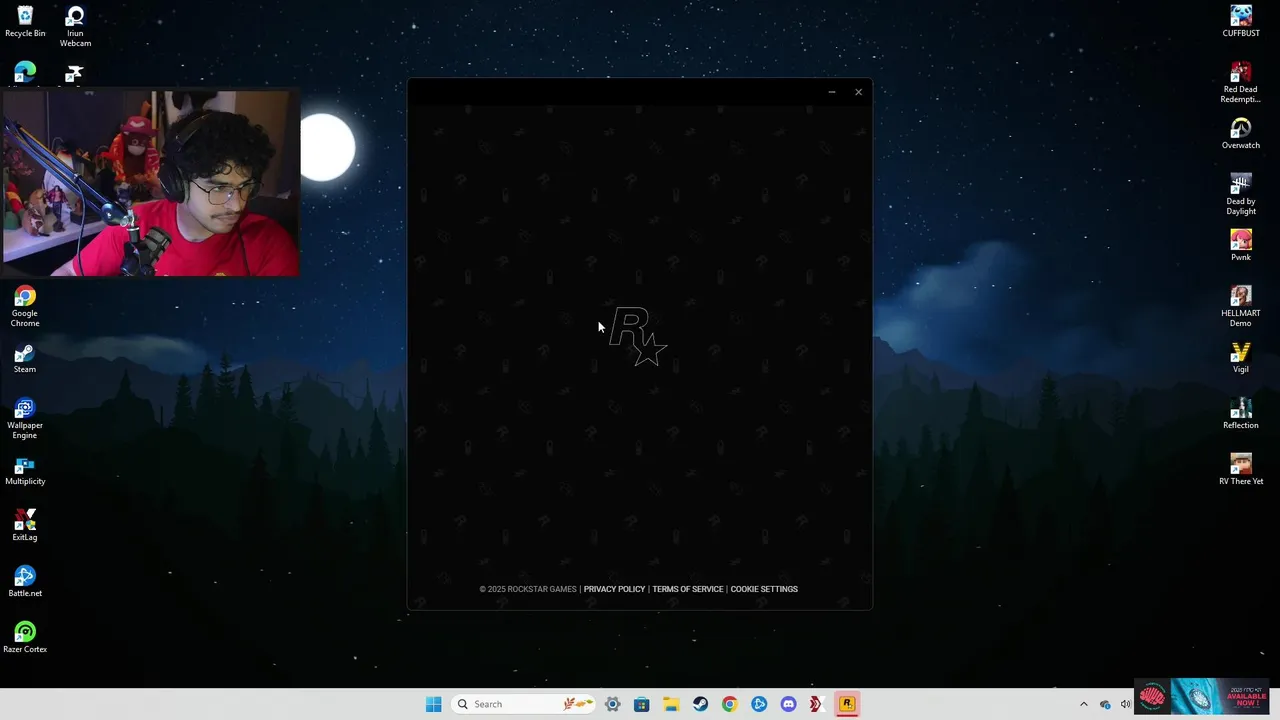This screenshot has height=720, width=1280.
Task: Select the Microsoft Edge desktop shortcut
Action: point(25,73)
